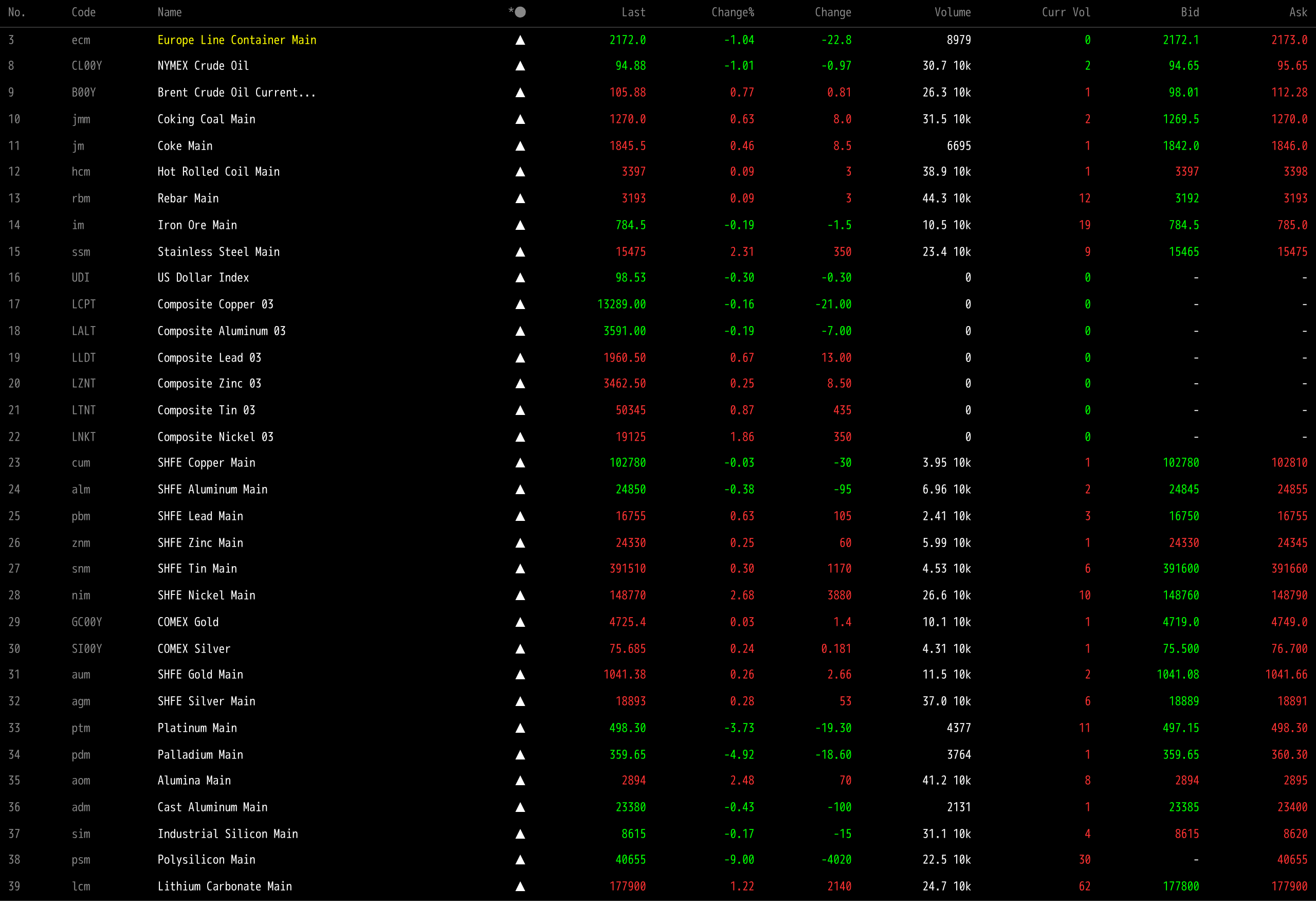Click the triangle marker for NYMEX Crude Oil
This screenshot has height=905, width=1316.
coord(520,66)
